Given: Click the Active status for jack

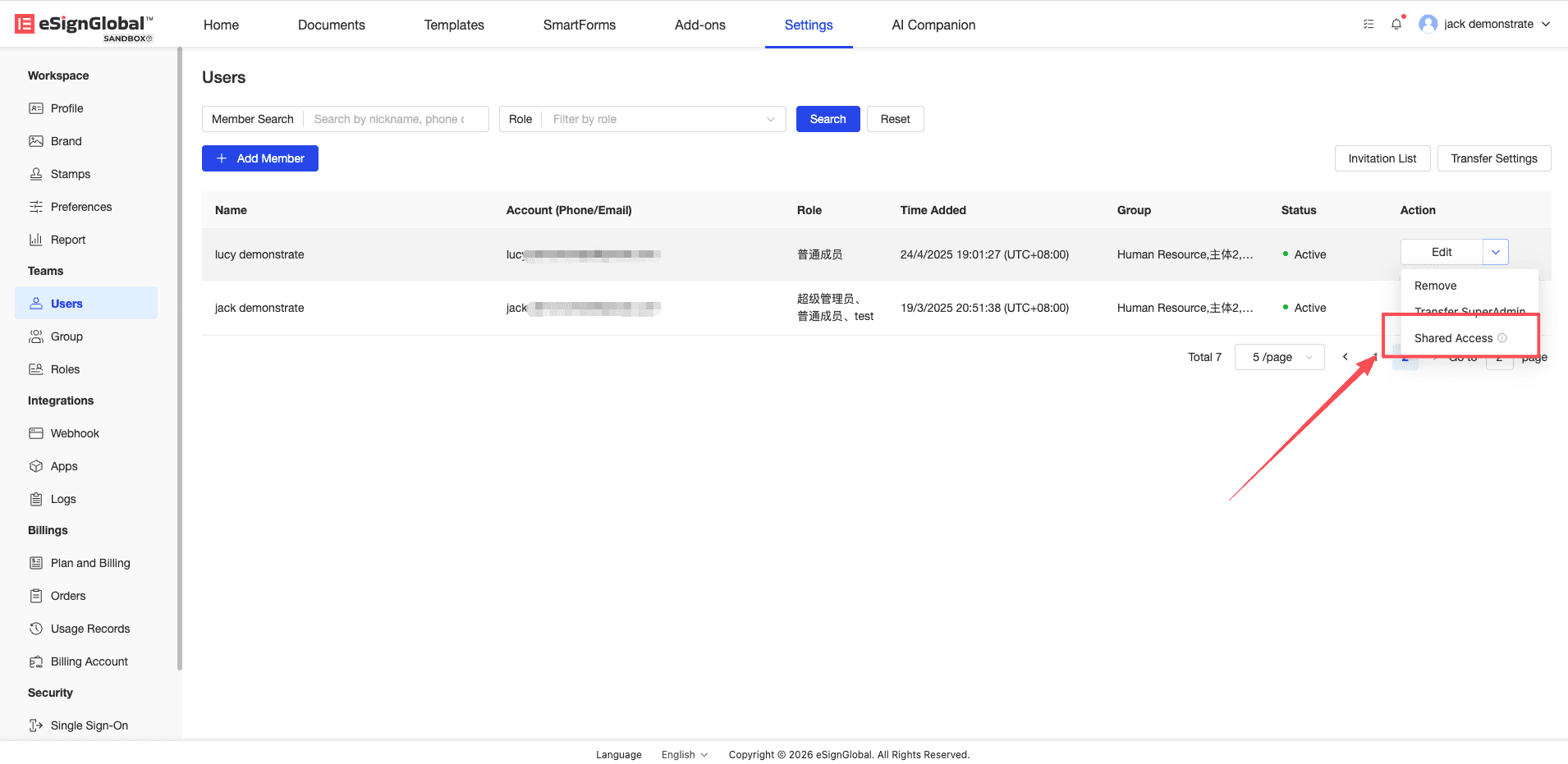Looking at the screenshot, I should coord(1304,308).
